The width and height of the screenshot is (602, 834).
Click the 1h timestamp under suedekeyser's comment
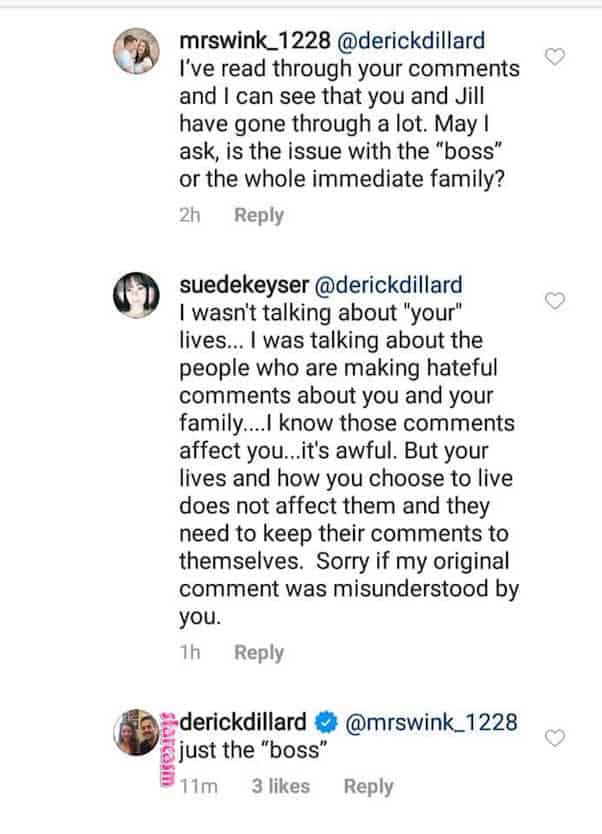189,652
